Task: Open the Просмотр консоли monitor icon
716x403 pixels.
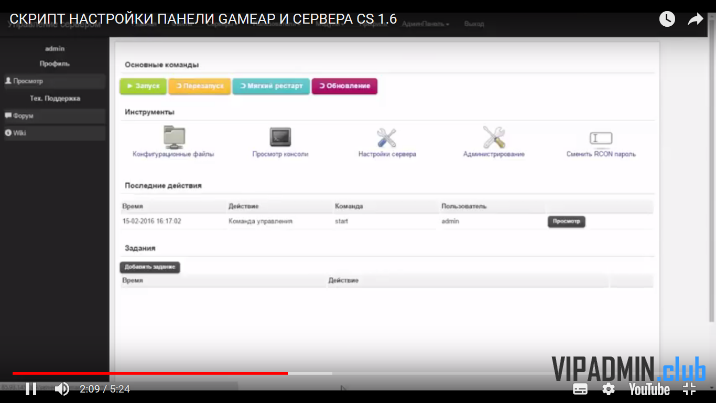Action: (280, 137)
